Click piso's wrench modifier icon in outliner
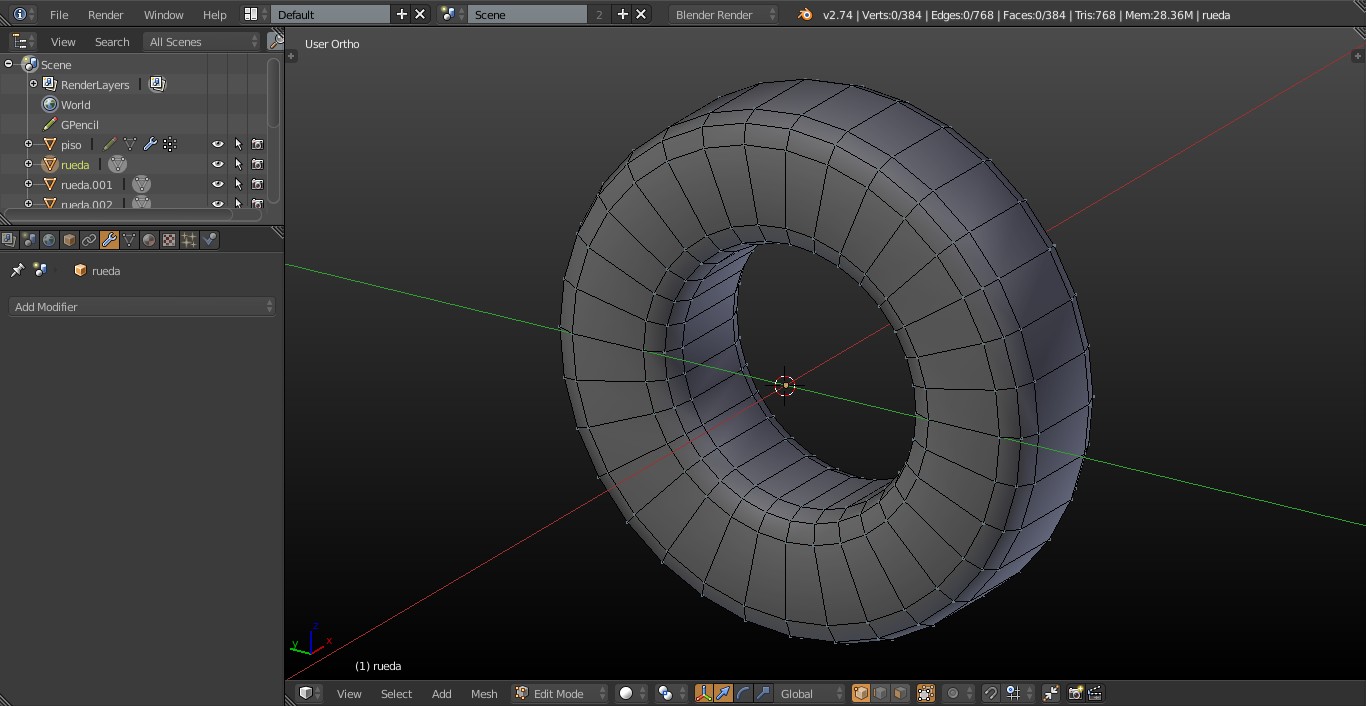This screenshot has width=1366, height=706. (150, 144)
